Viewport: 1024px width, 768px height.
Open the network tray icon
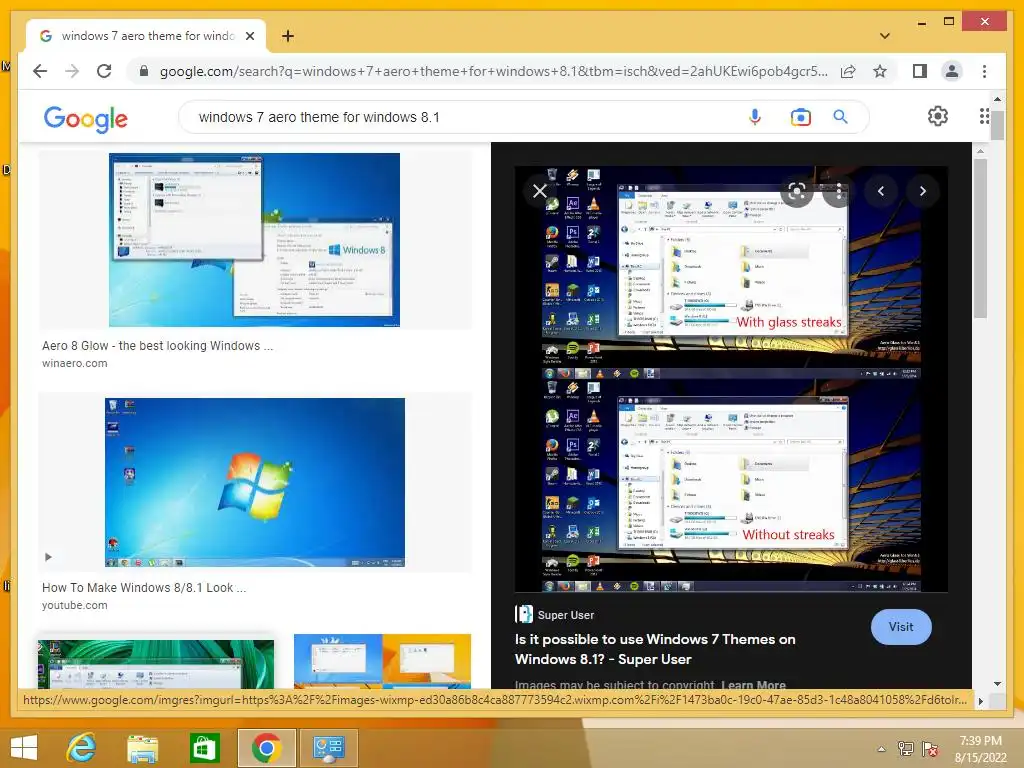tap(906, 748)
